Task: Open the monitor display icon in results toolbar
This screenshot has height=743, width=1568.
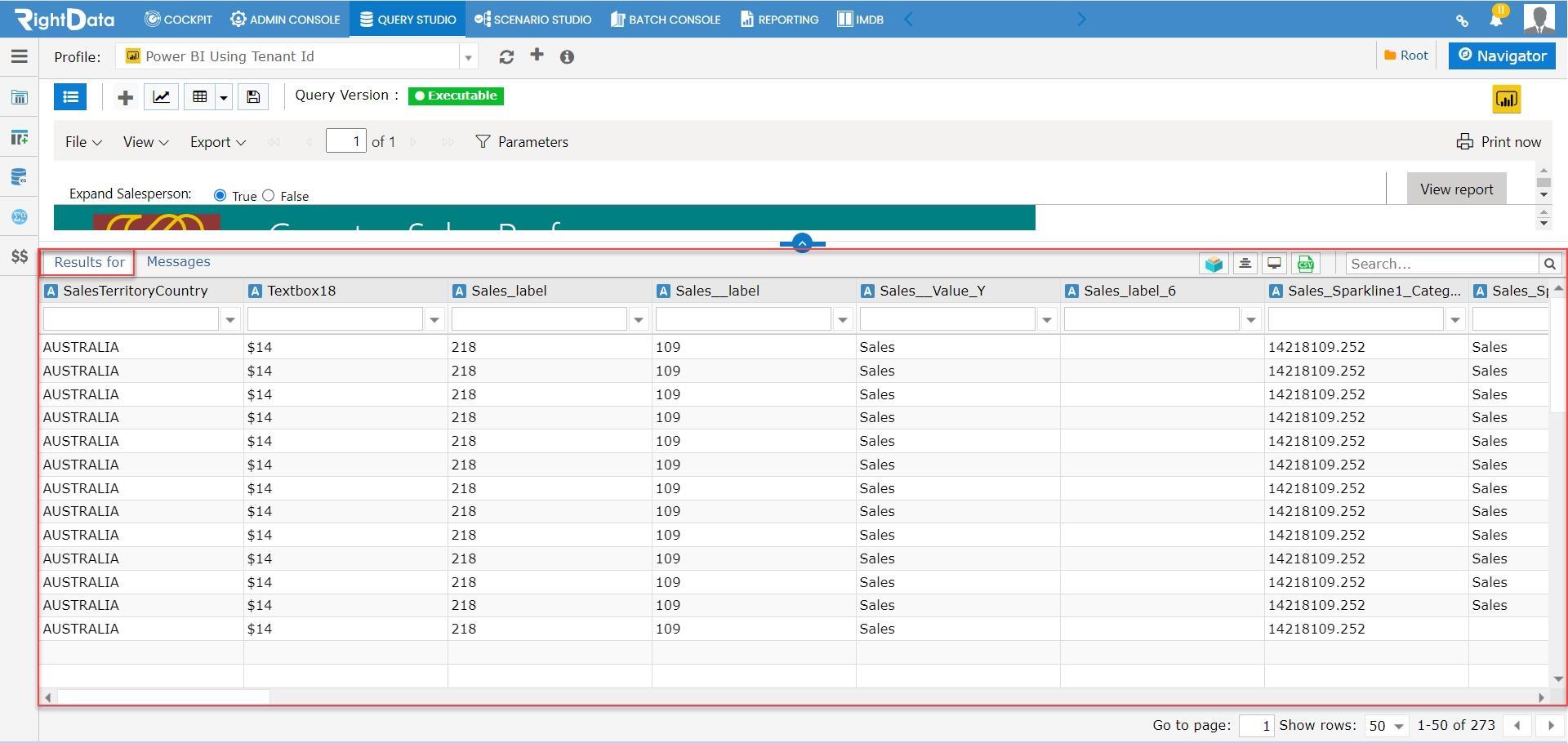Action: click(x=1274, y=264)
